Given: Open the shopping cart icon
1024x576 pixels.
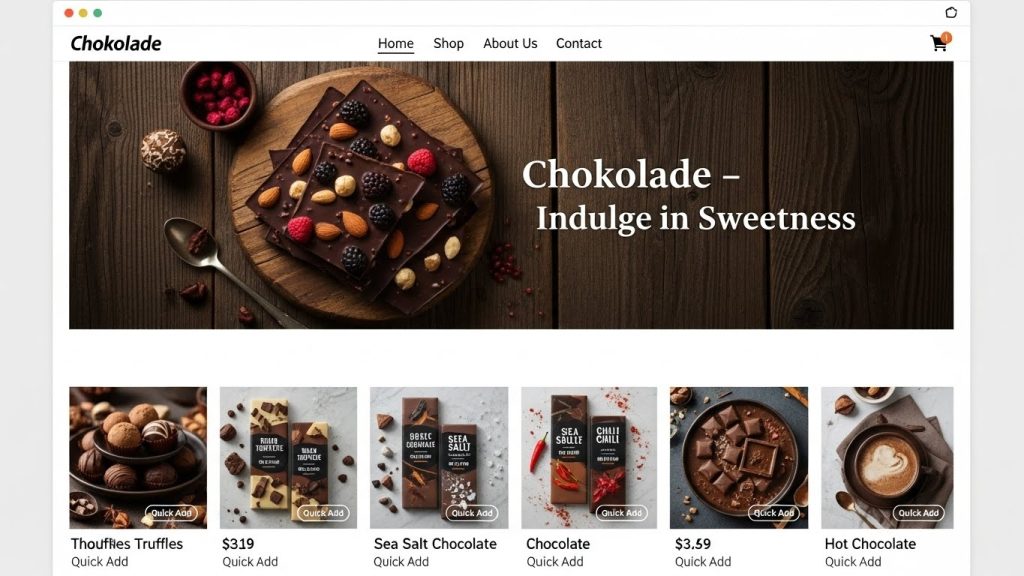Looking at the screenshot, I should 940,42.
